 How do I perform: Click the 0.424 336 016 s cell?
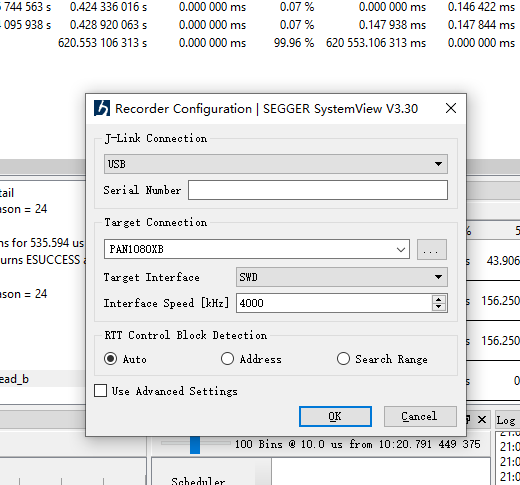[108, 7]
